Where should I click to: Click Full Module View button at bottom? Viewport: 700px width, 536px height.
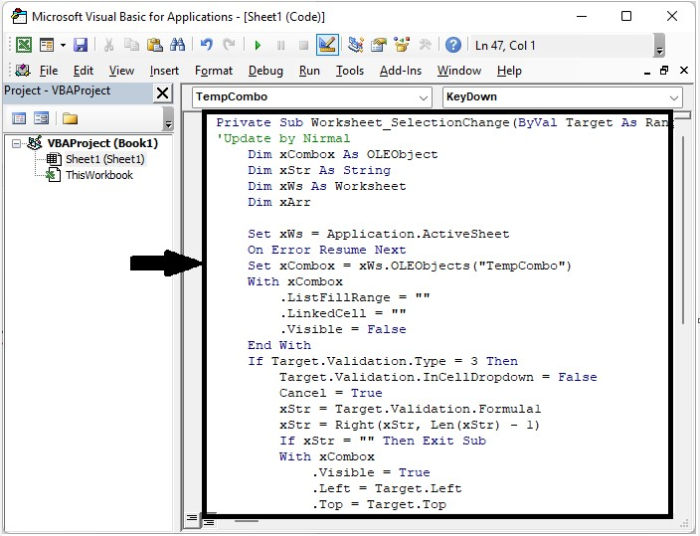coord(209,522)
